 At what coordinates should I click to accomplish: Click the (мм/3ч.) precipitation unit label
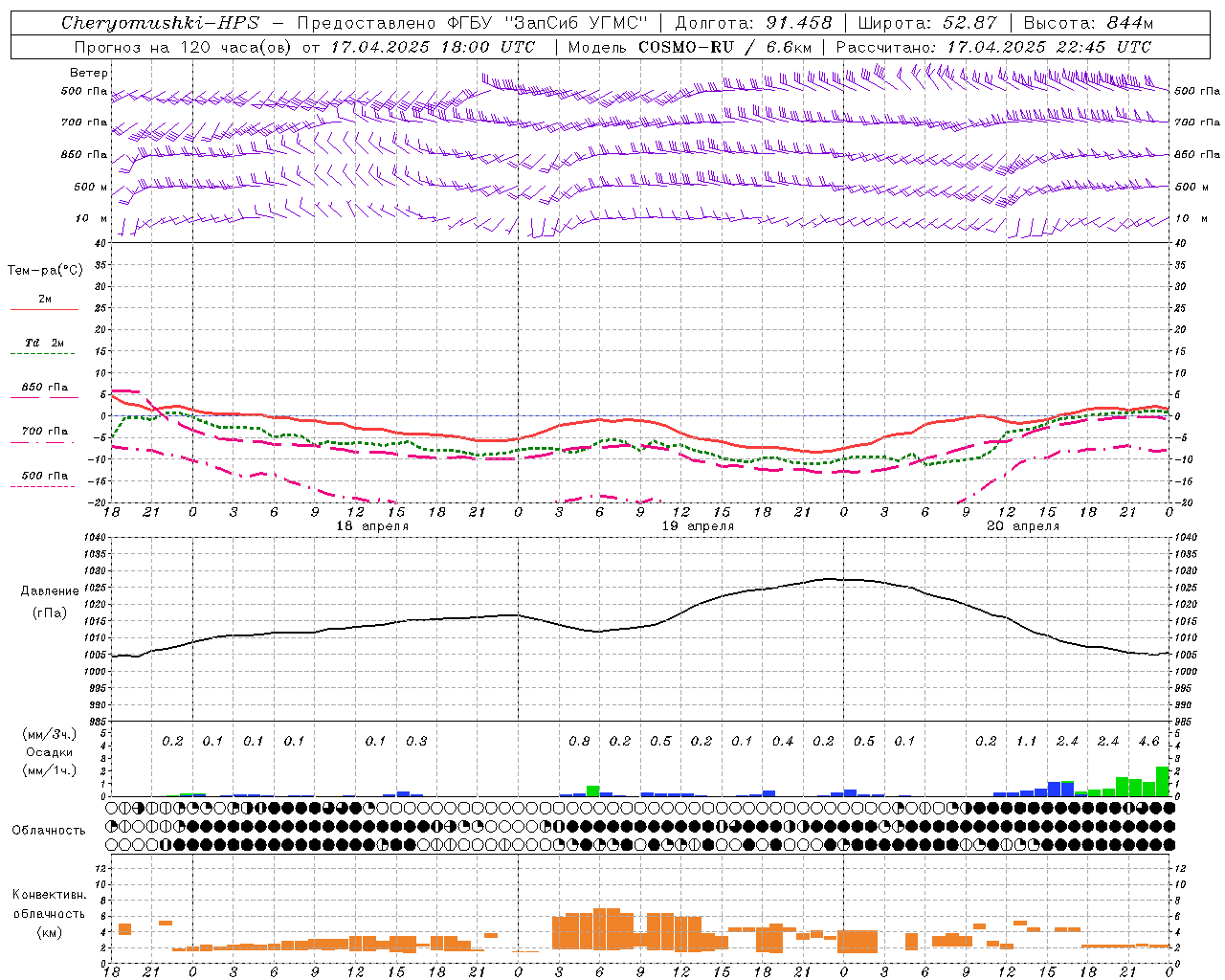(48, 734)
